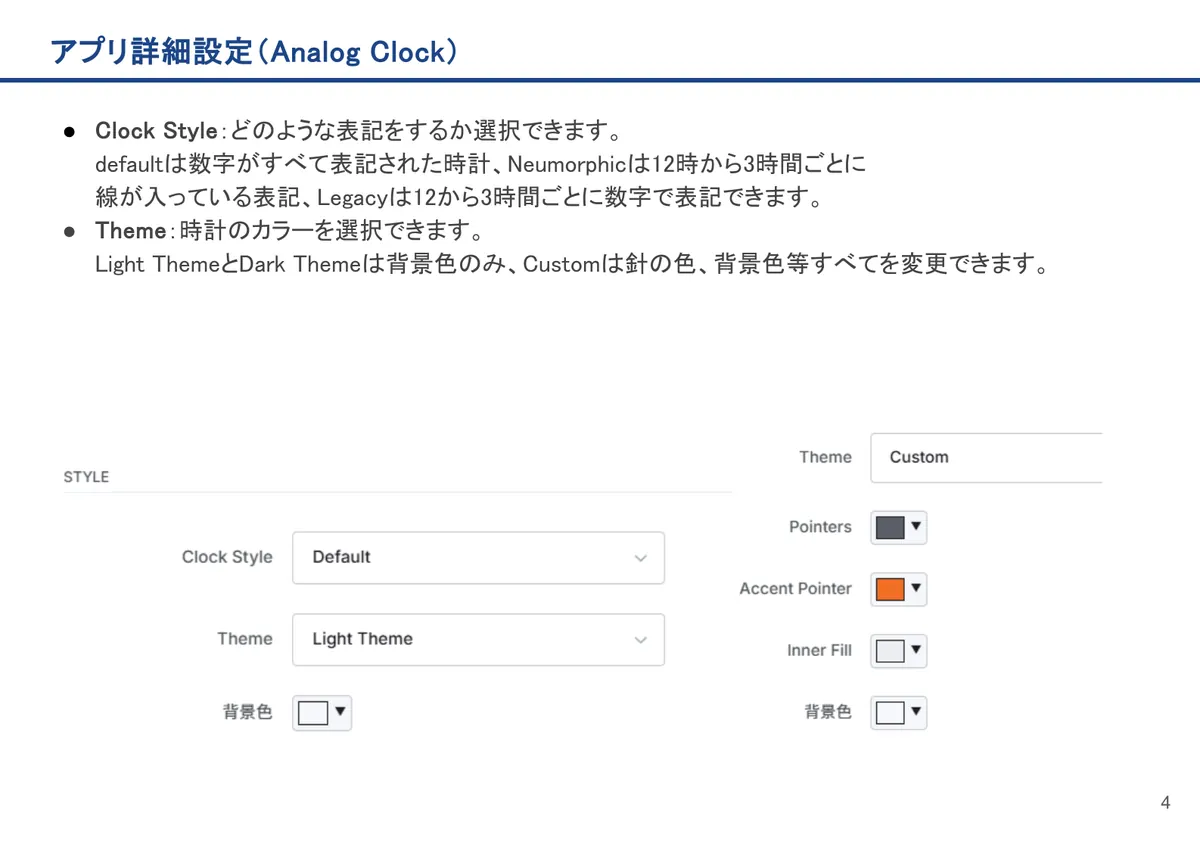Click the Theme label next to Light Theme
Viewport: 1200px width, 849px height.
245,639
